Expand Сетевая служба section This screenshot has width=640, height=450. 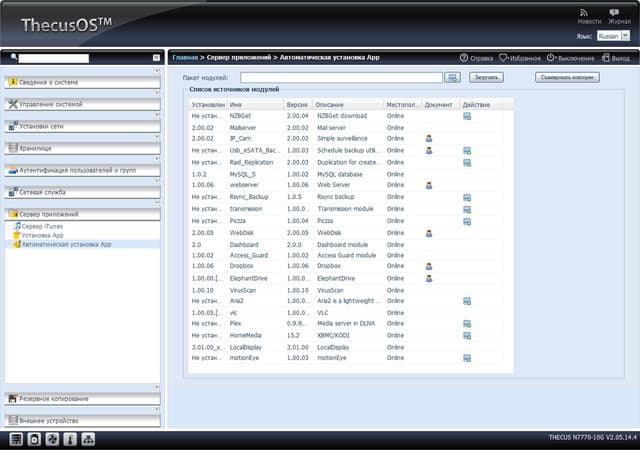(x=82, y=192)
